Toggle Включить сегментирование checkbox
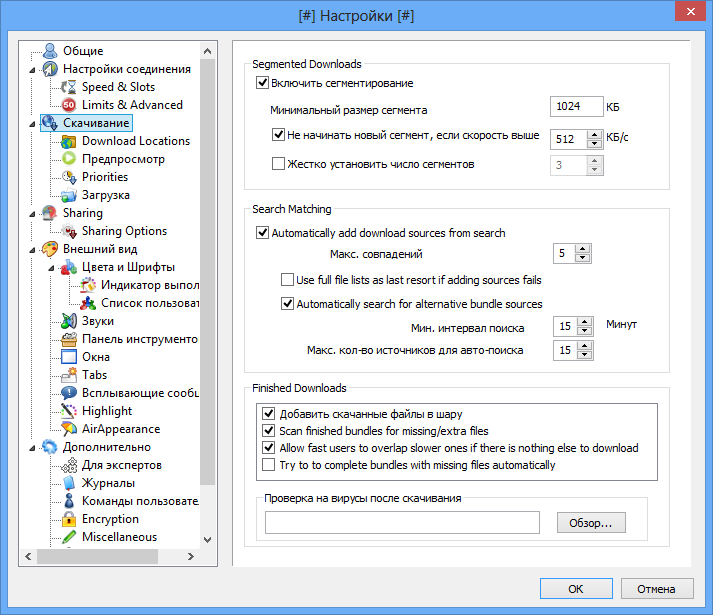Viewport: 713px width, 615px height. 262,83
